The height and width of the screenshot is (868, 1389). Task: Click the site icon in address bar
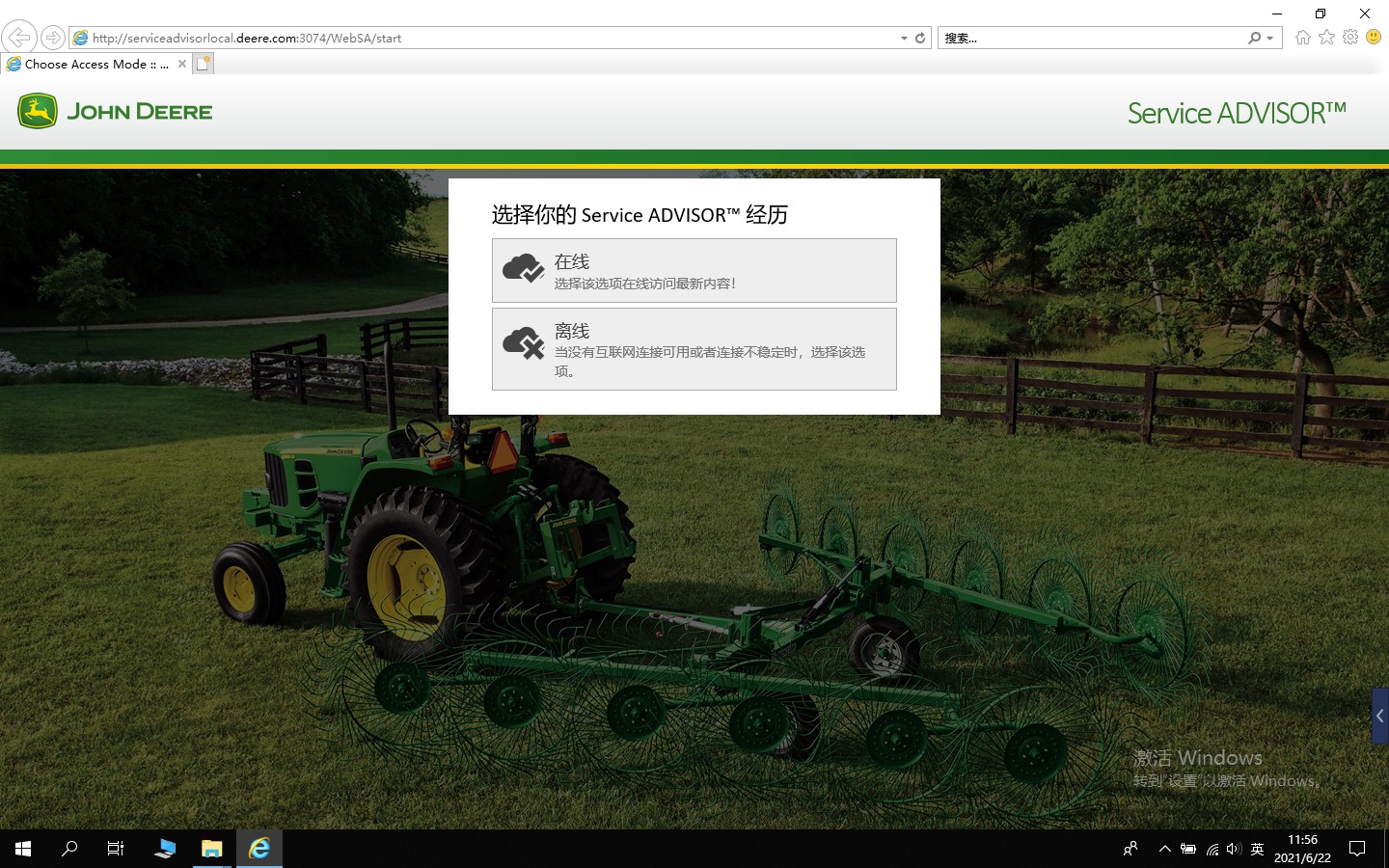[x=81, y=38]
